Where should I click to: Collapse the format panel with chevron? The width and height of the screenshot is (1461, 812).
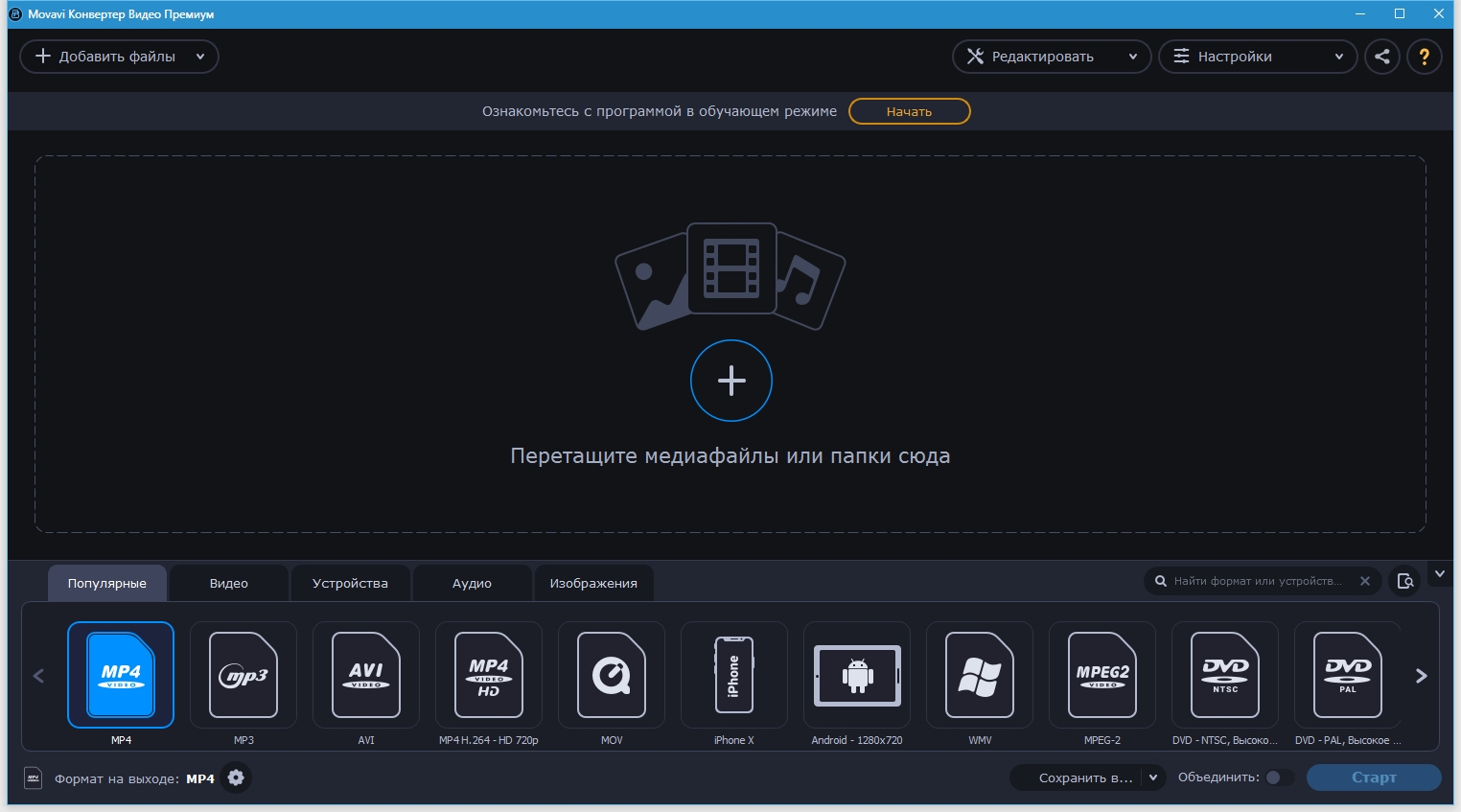coord(1439,574)
